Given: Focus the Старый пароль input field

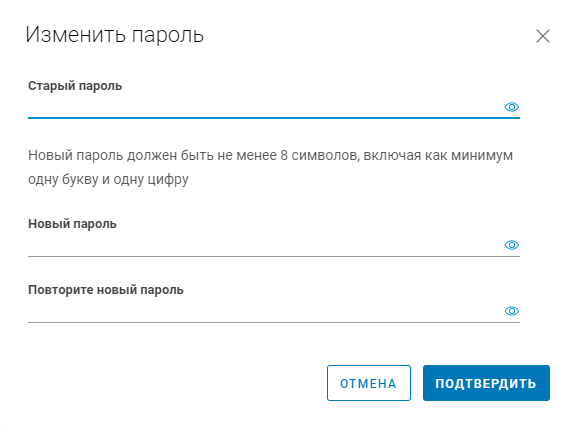Looking at the screenshot, I should point(266,107).
